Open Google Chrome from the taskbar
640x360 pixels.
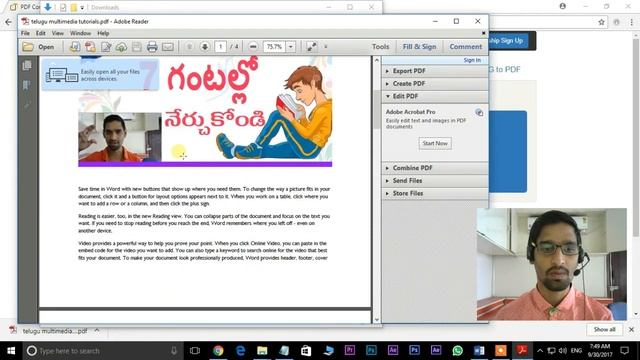tap(218, 351)
